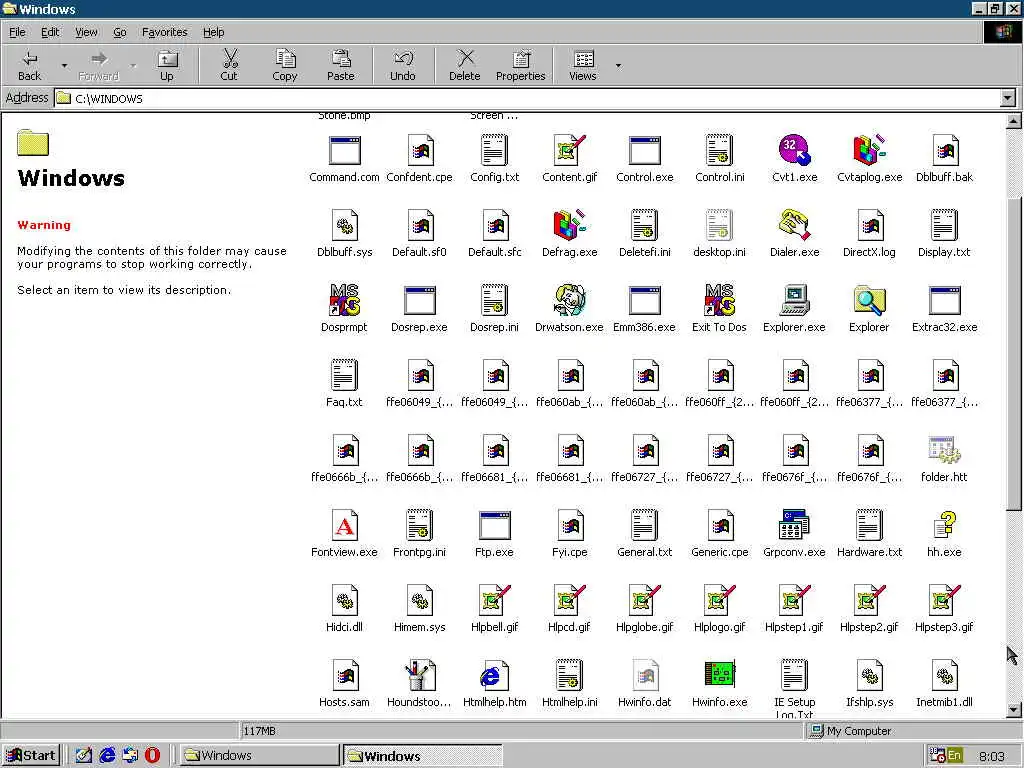Select the Hardware.txt file
The image size is (1024, 768).
(869, 526)
